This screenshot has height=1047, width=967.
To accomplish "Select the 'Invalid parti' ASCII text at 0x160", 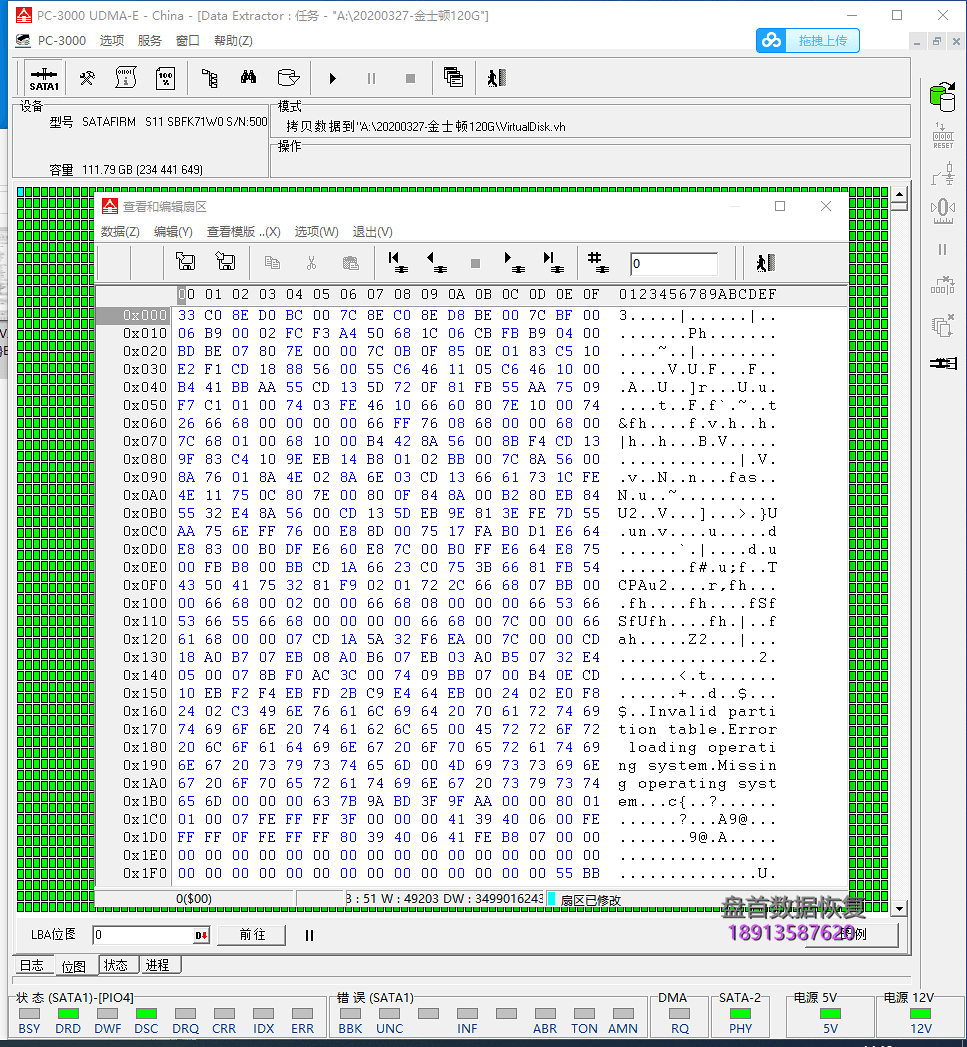I will [712, 712].
